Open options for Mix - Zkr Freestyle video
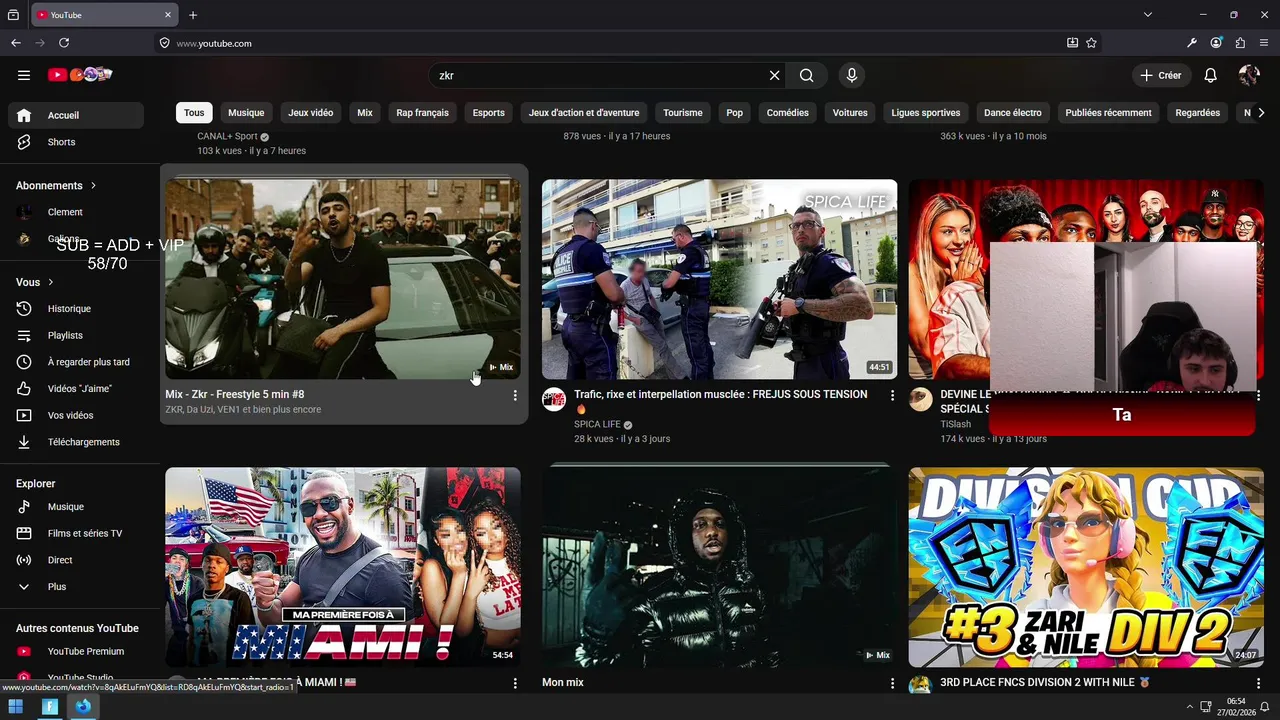Screen dimensions: 1280x720 515,396
